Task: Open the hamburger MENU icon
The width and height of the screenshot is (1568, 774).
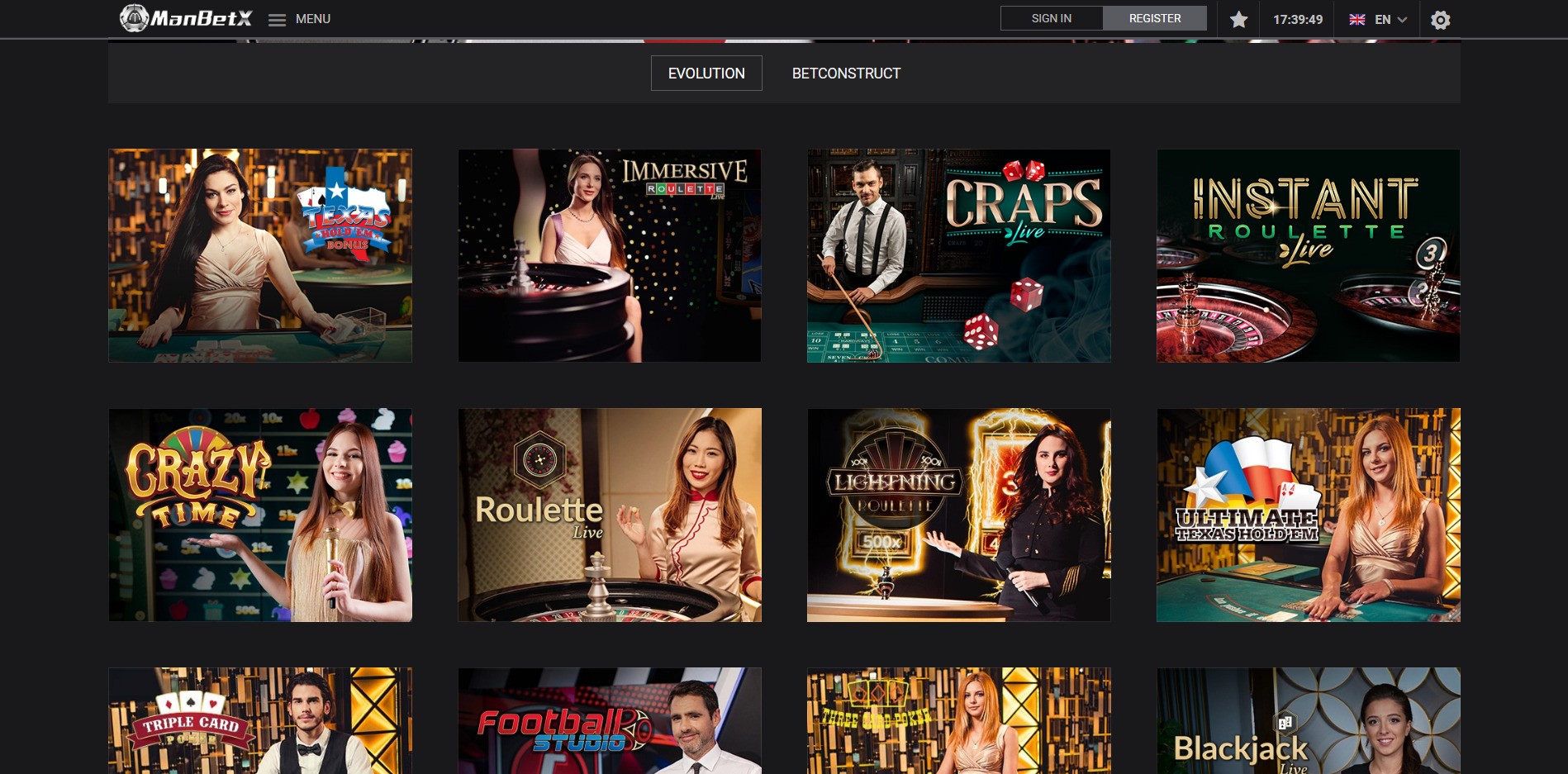Action: click(x=277, y=20)
